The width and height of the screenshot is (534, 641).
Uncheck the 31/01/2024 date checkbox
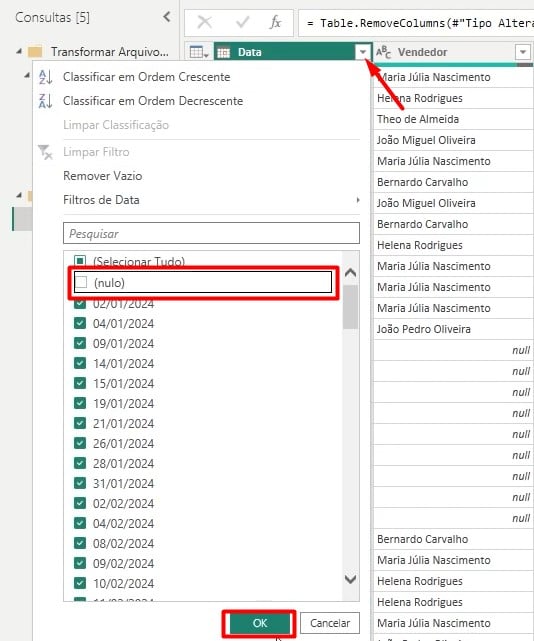(80, 483)
